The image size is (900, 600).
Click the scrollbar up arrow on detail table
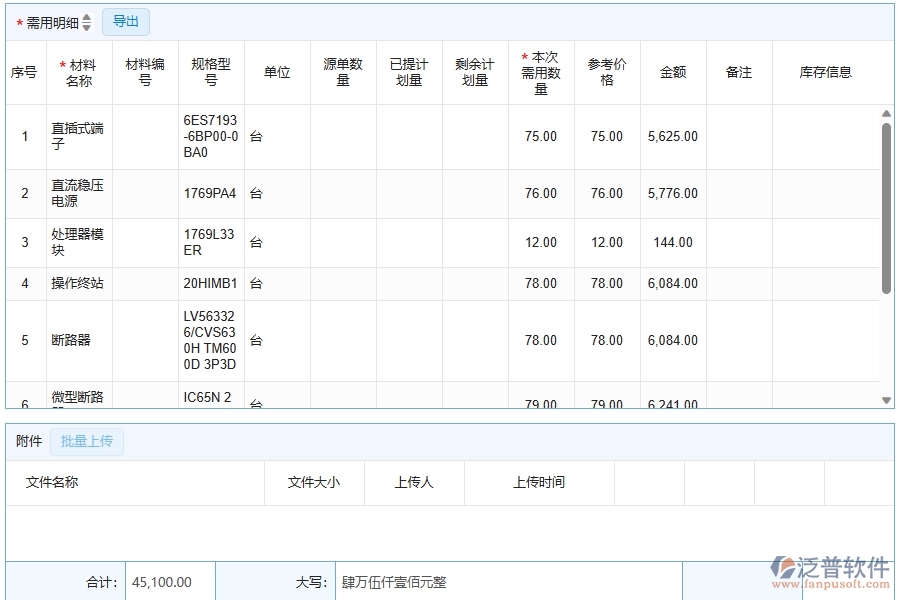[886, 114]
